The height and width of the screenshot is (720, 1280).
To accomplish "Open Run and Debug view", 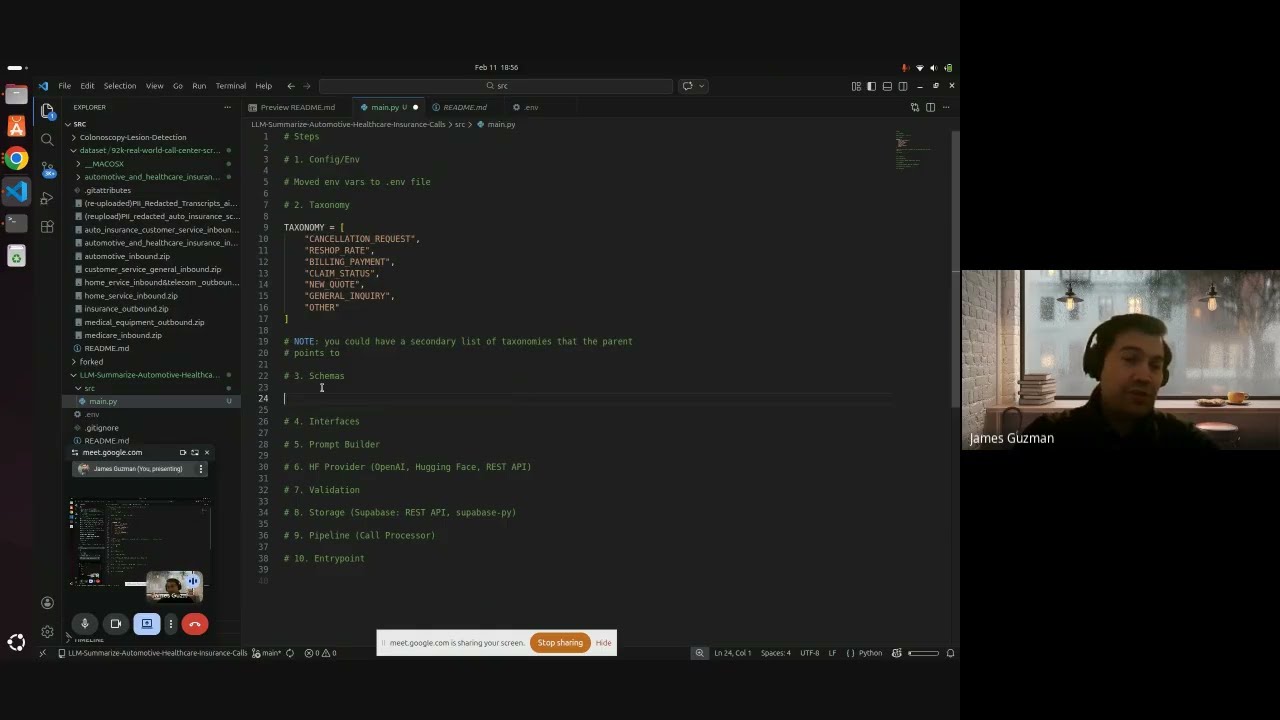I will tap(47, 198).
